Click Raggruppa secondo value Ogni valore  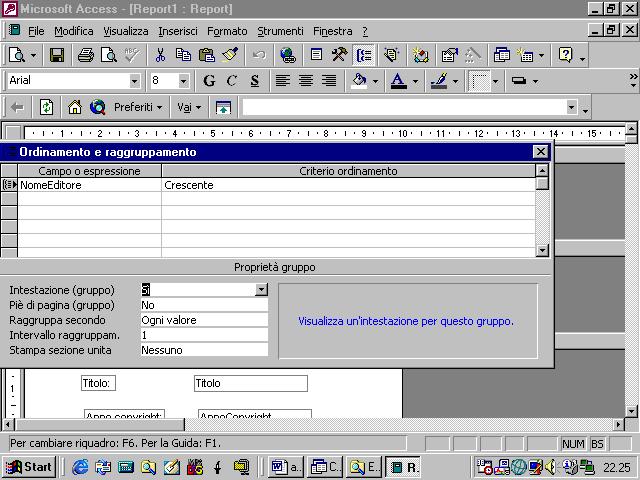(x=204, y=320)
